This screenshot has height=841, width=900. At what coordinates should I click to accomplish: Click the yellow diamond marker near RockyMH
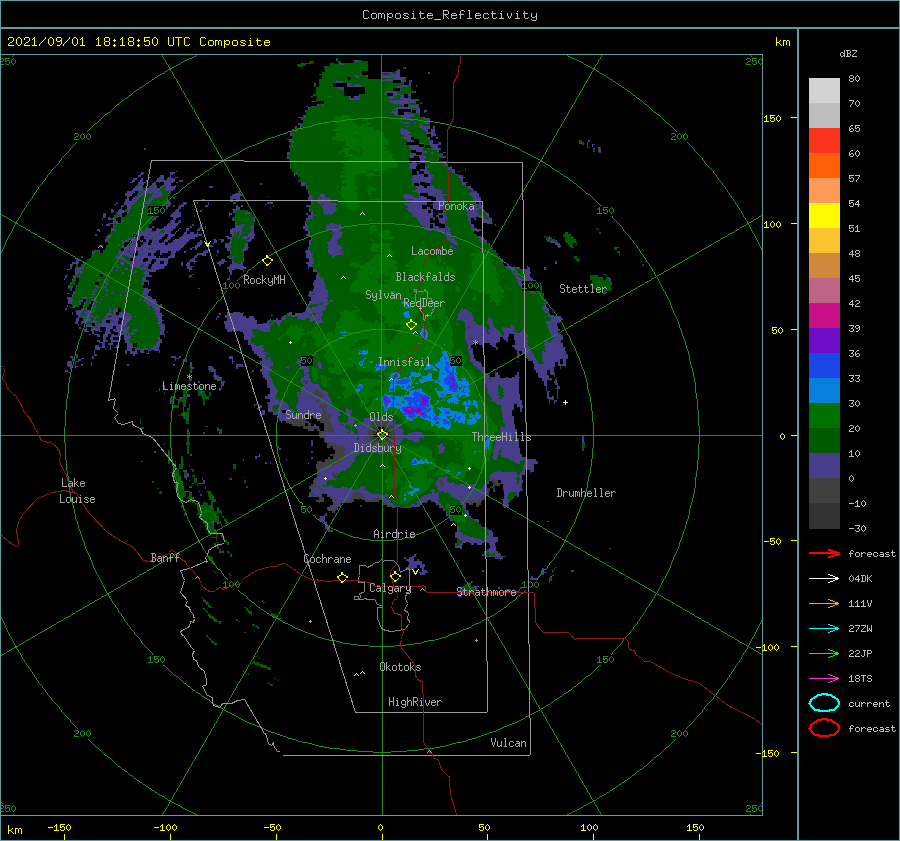coord(267,261)
